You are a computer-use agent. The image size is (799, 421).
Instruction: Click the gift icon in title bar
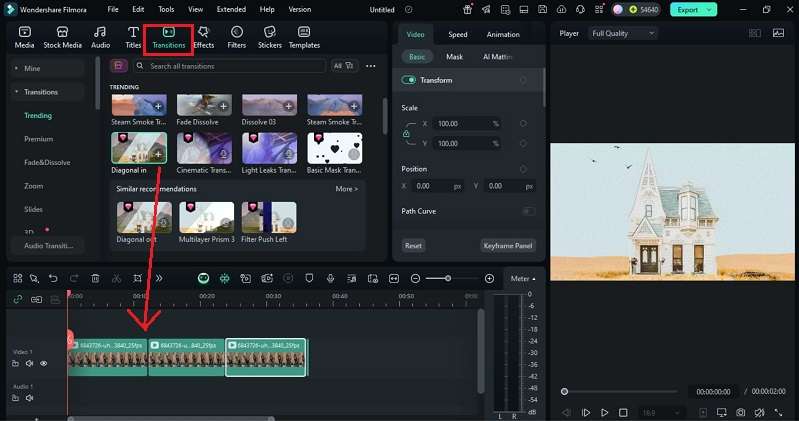467,9
